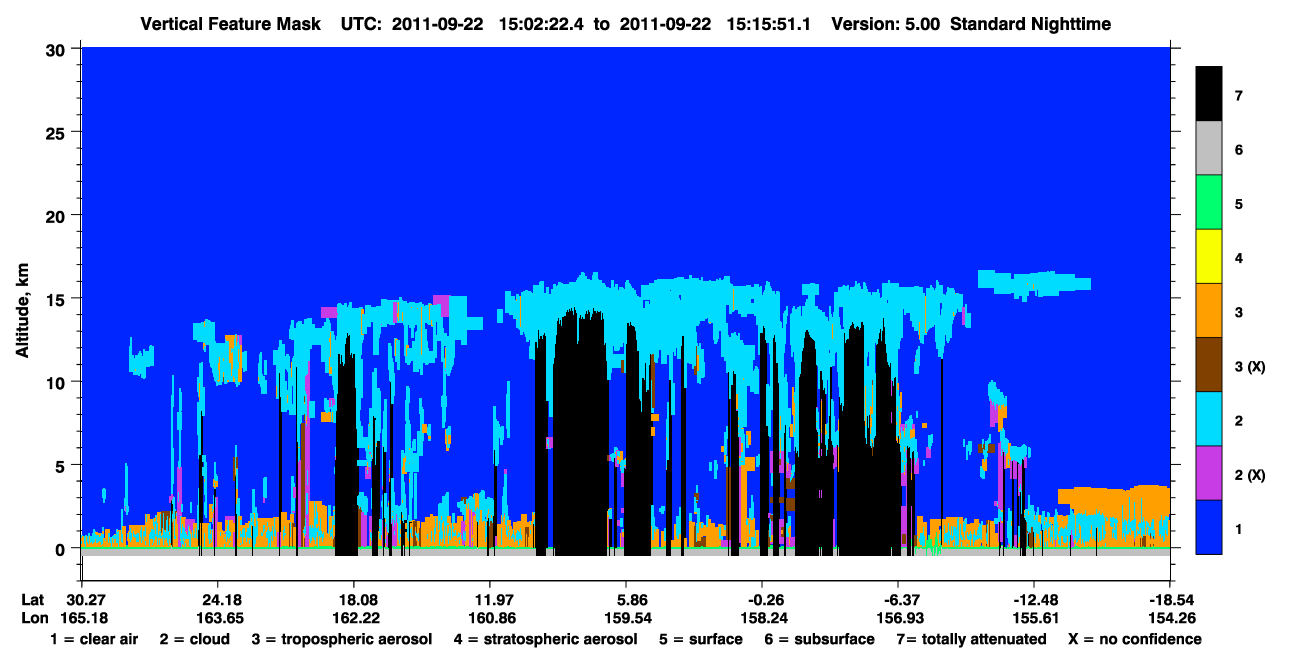Click latitude value 18.08
This screenshot has width=1300, height=667.
click(x=354, y=599)
